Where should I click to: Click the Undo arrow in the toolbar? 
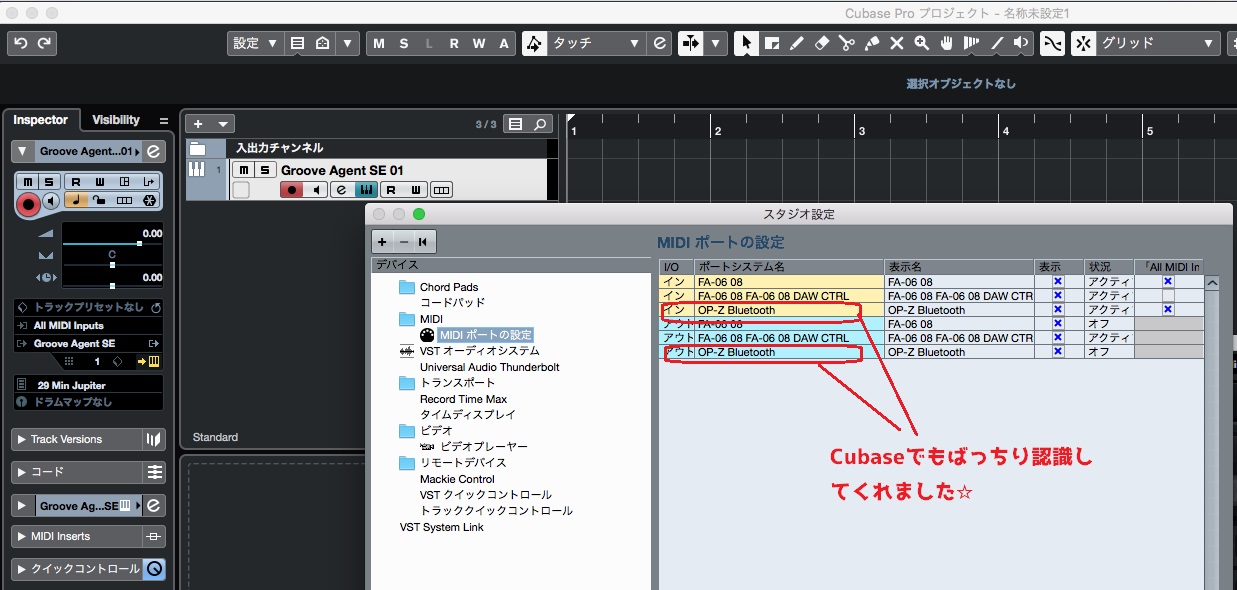[20, 43]
